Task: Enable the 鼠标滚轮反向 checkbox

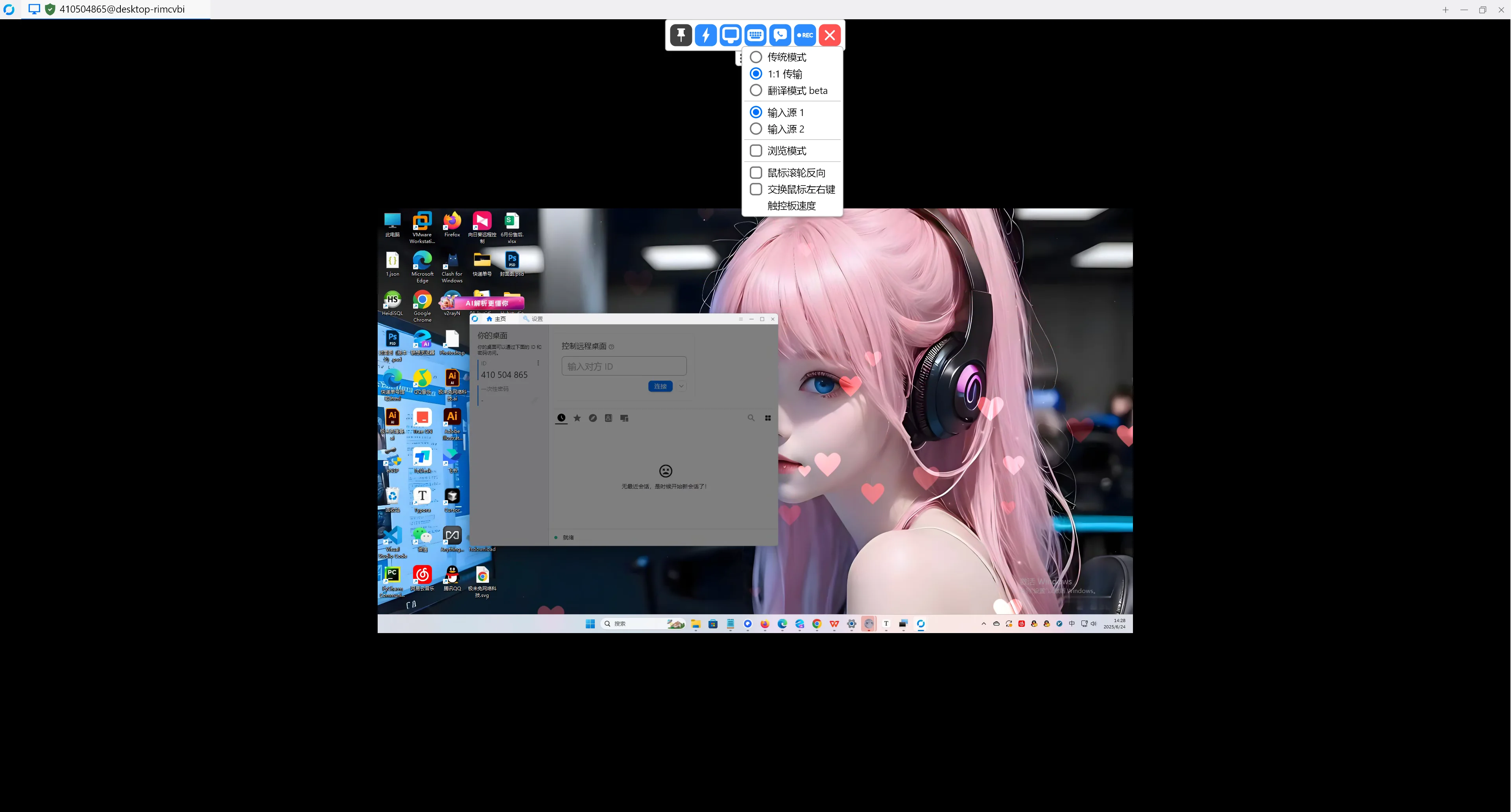Action: click(787, 172)
